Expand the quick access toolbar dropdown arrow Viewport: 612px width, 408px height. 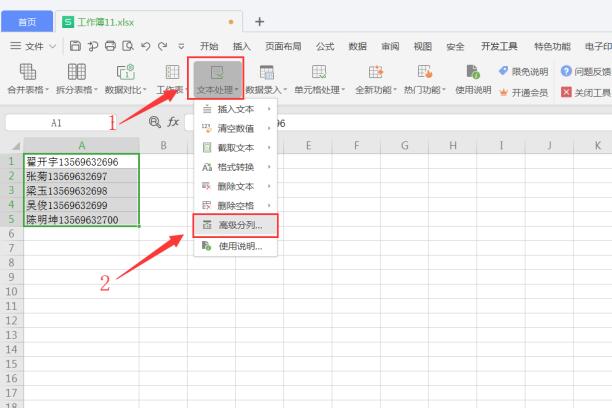coord(181,46)
